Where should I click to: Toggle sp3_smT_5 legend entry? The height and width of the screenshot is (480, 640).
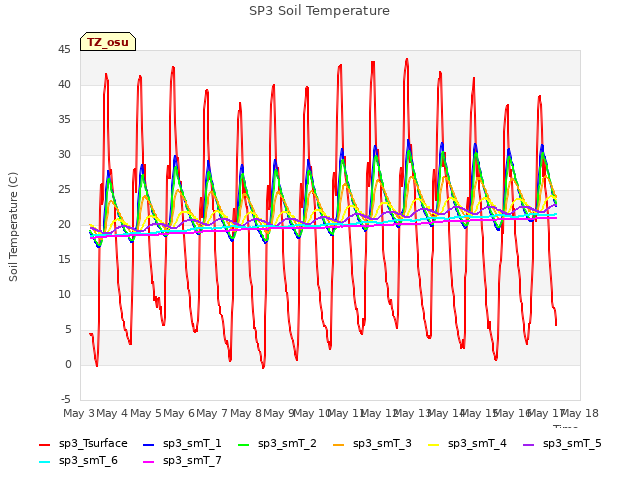click(562, 444)
